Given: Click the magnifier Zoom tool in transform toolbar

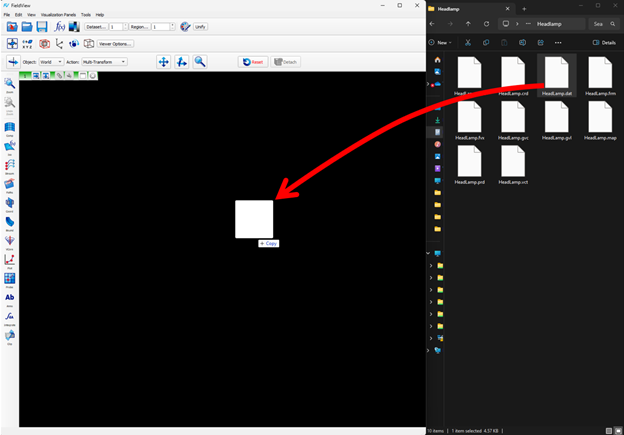Looking at the screenshot, I should click(200, 62).
